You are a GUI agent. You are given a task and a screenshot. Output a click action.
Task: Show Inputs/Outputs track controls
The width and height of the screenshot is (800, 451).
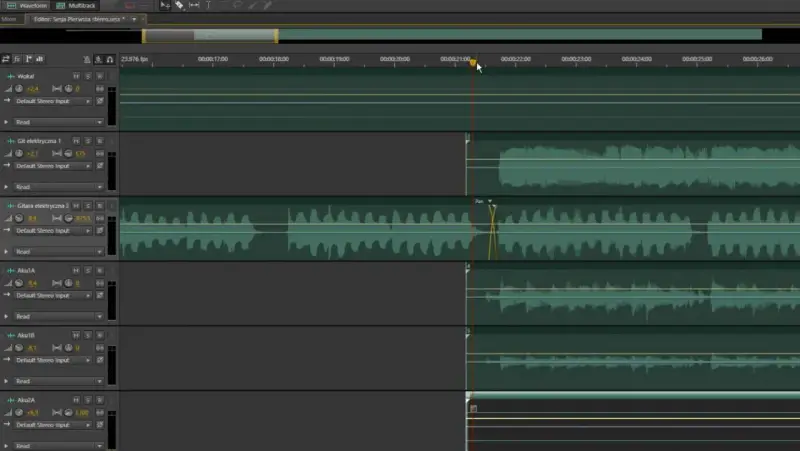click(6, 59)
